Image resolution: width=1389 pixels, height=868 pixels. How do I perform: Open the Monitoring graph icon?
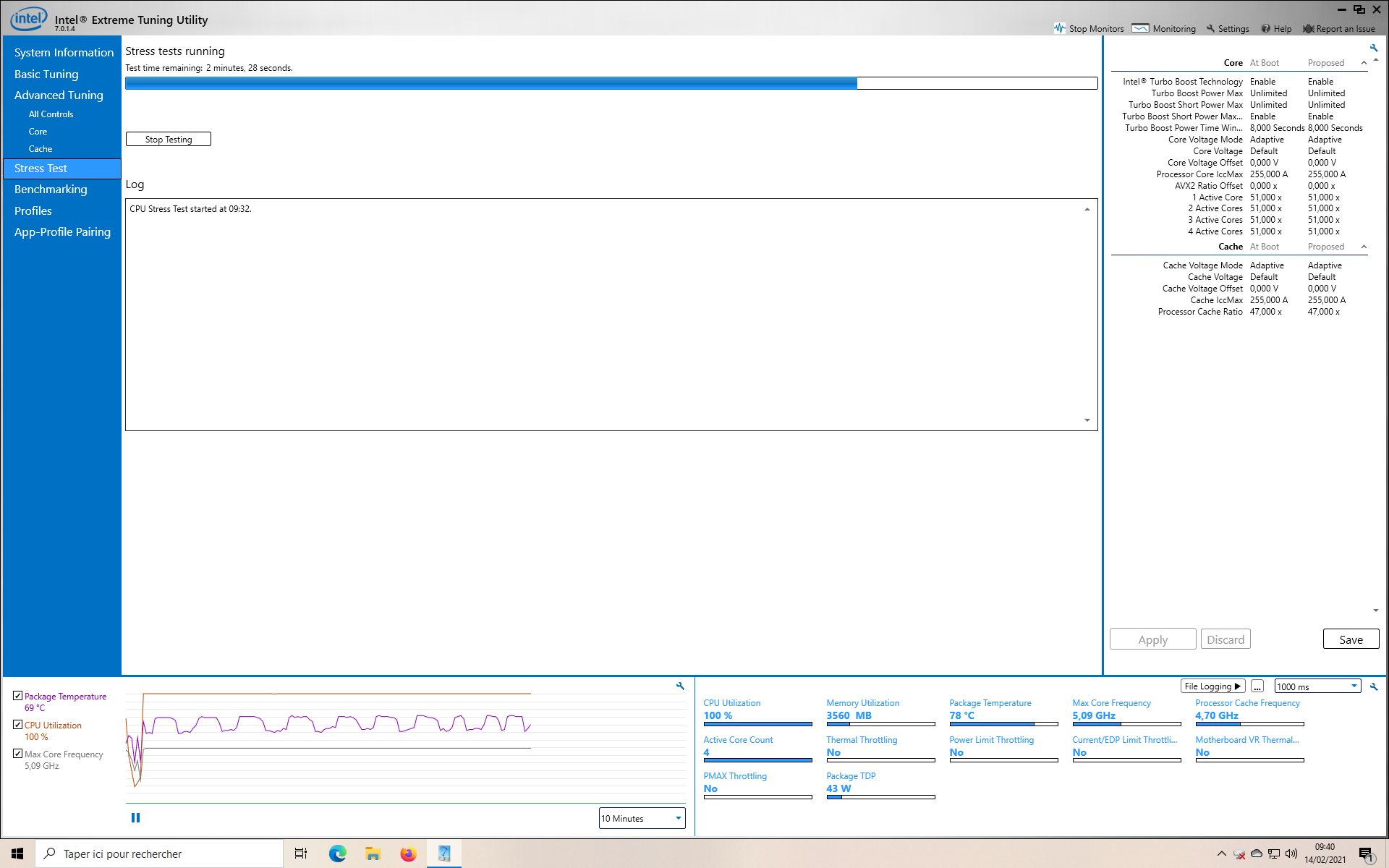(1140, 28)
